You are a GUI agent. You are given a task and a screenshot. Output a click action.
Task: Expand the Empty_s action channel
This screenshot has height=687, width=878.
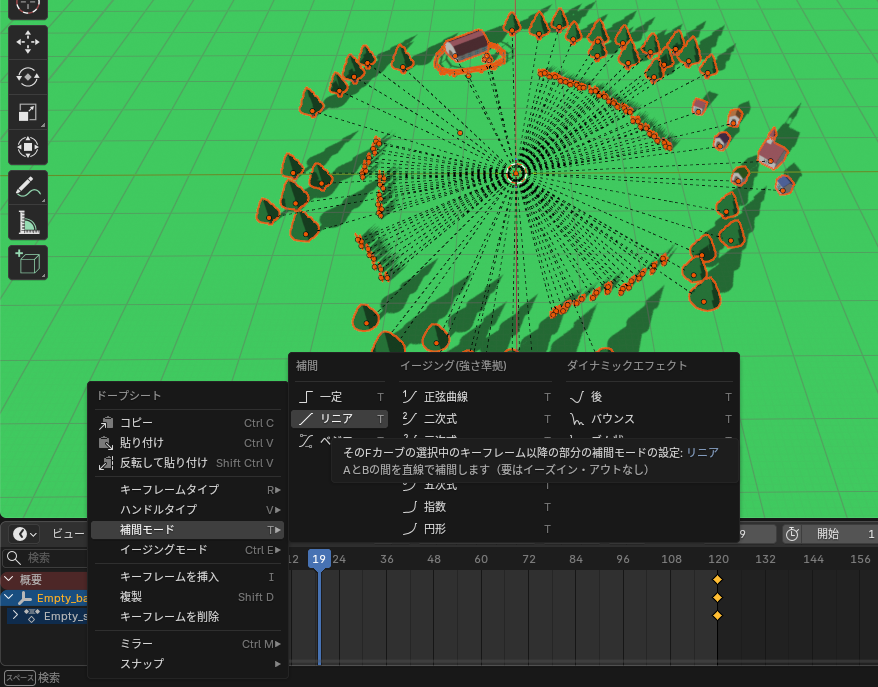(x=15, y=616)
